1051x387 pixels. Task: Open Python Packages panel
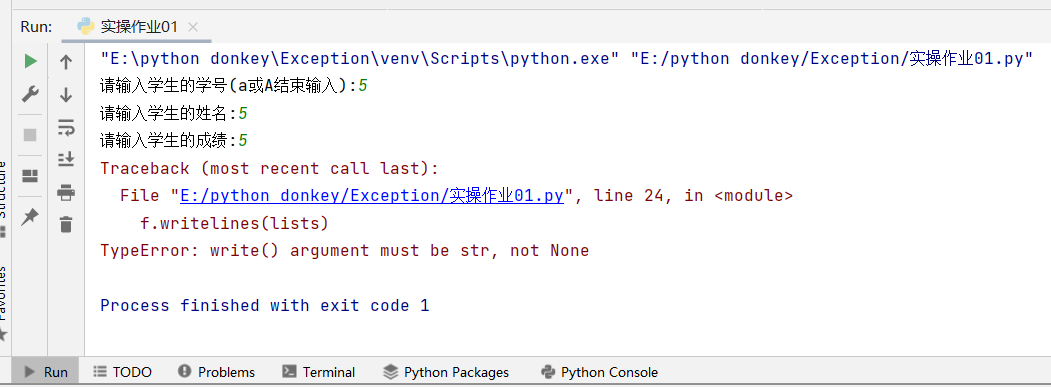[x=446, y=372]
